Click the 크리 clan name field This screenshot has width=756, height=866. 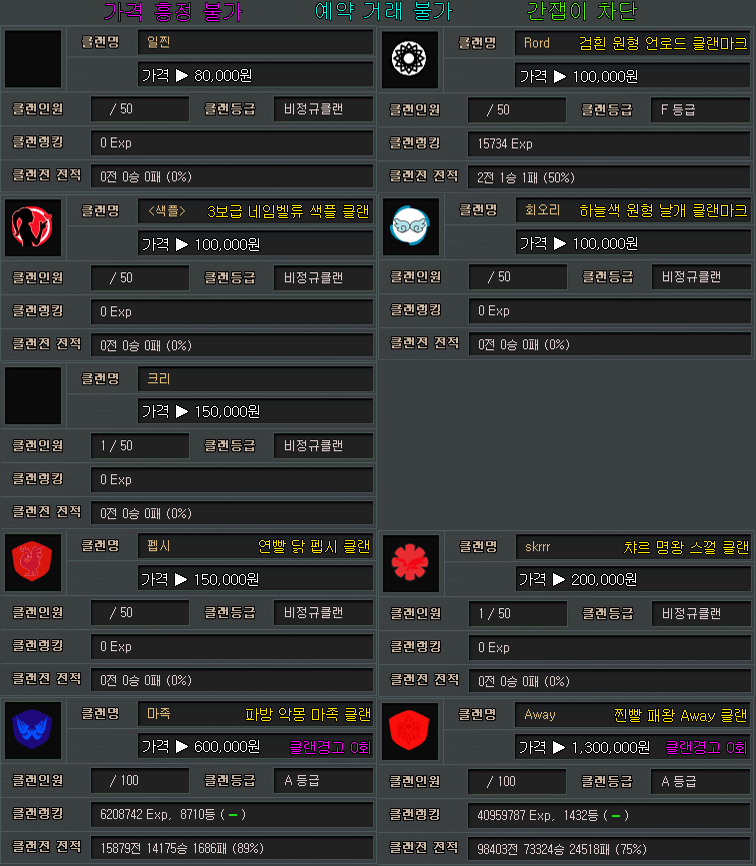pyautogui.click(x=255, y=379)
